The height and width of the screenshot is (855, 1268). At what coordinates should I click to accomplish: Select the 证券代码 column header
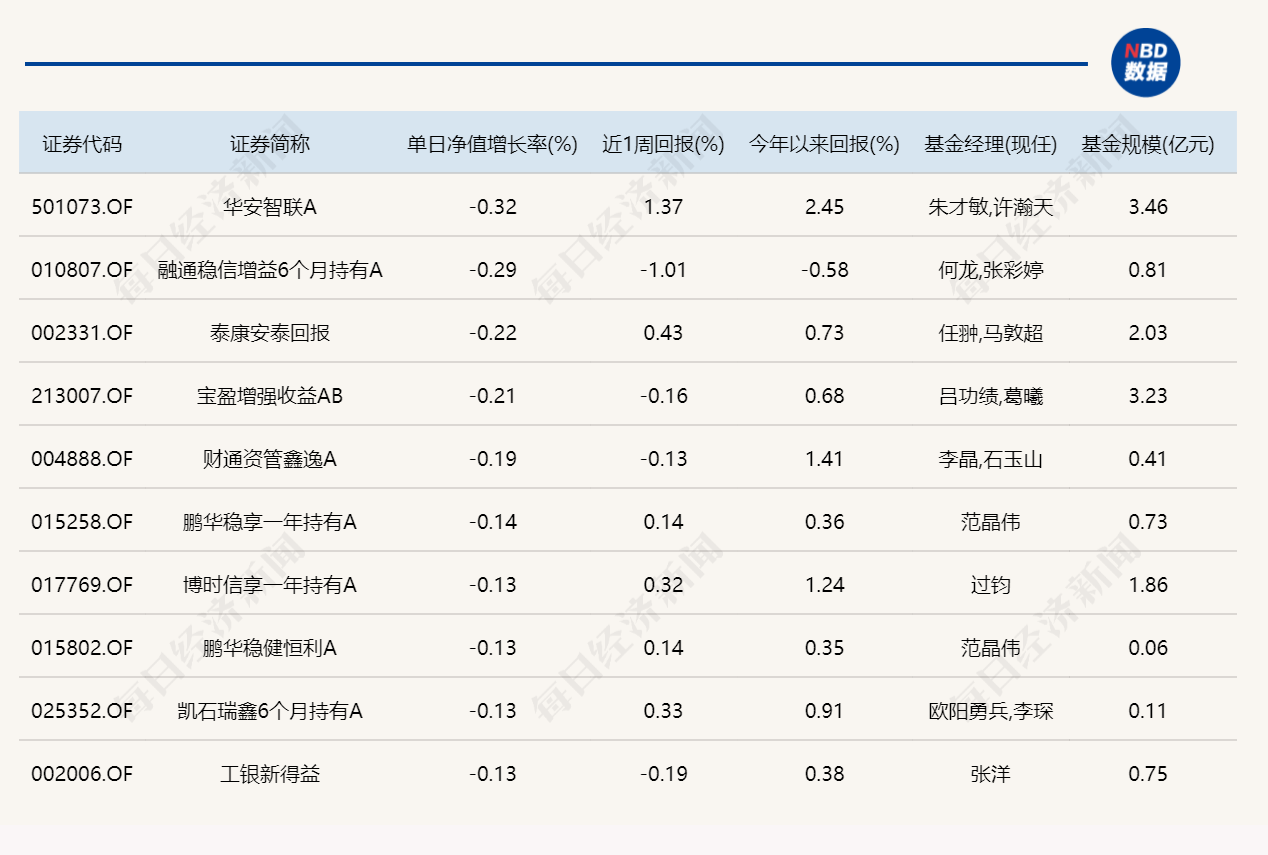tap(81, 142)
